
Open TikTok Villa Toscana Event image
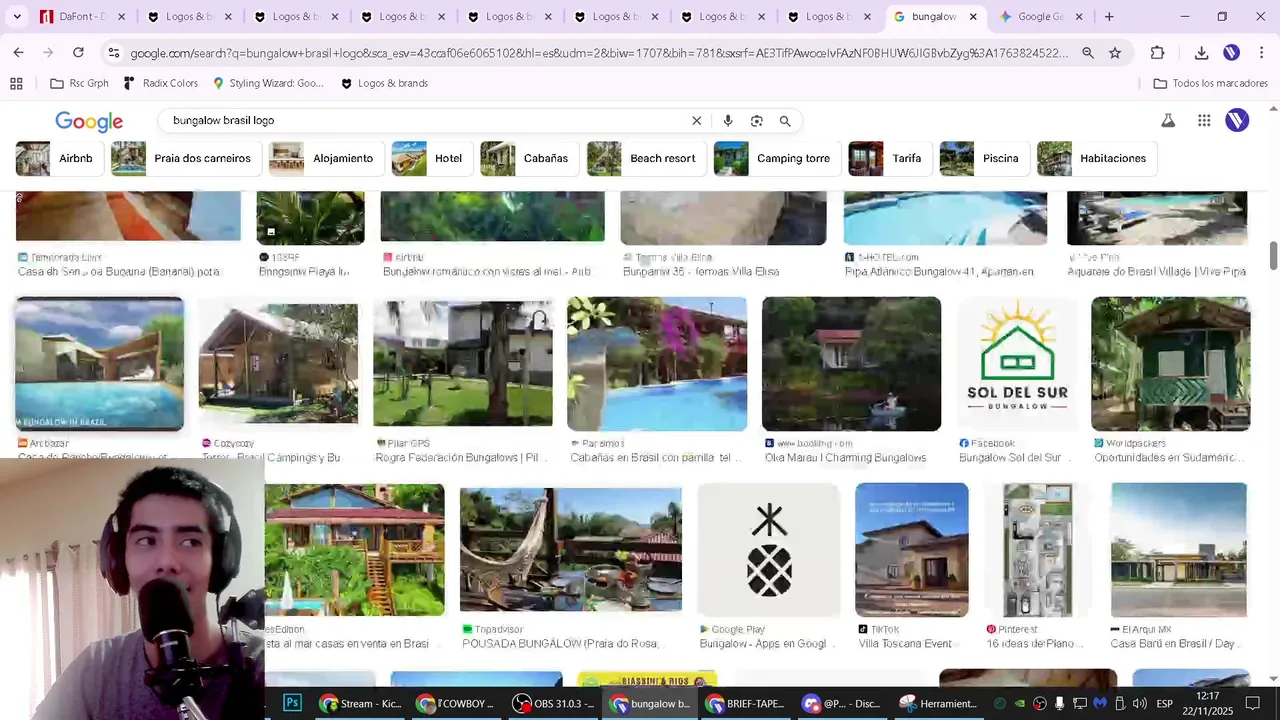coord(911,550)
